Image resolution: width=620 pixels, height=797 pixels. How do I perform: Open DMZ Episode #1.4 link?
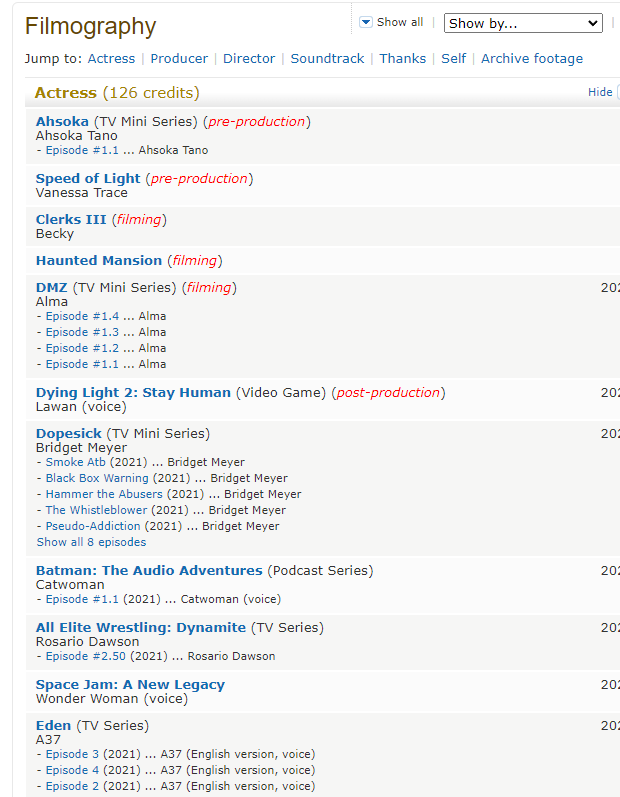tap(82, 316)
